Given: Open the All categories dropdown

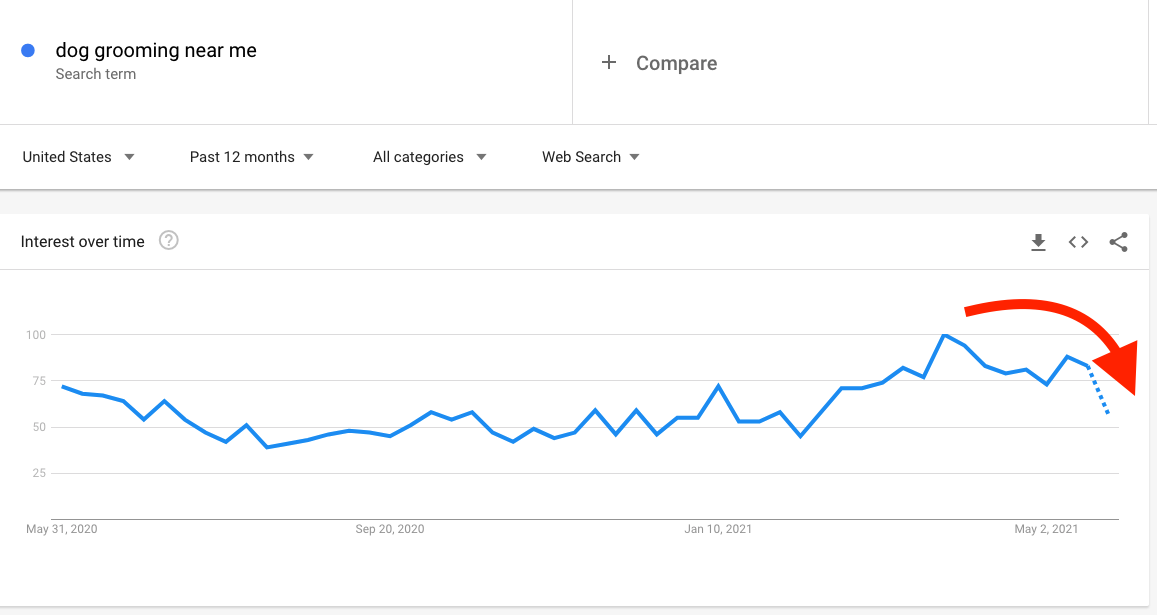Looking at the screenshot, I should [x=429, y=157].
